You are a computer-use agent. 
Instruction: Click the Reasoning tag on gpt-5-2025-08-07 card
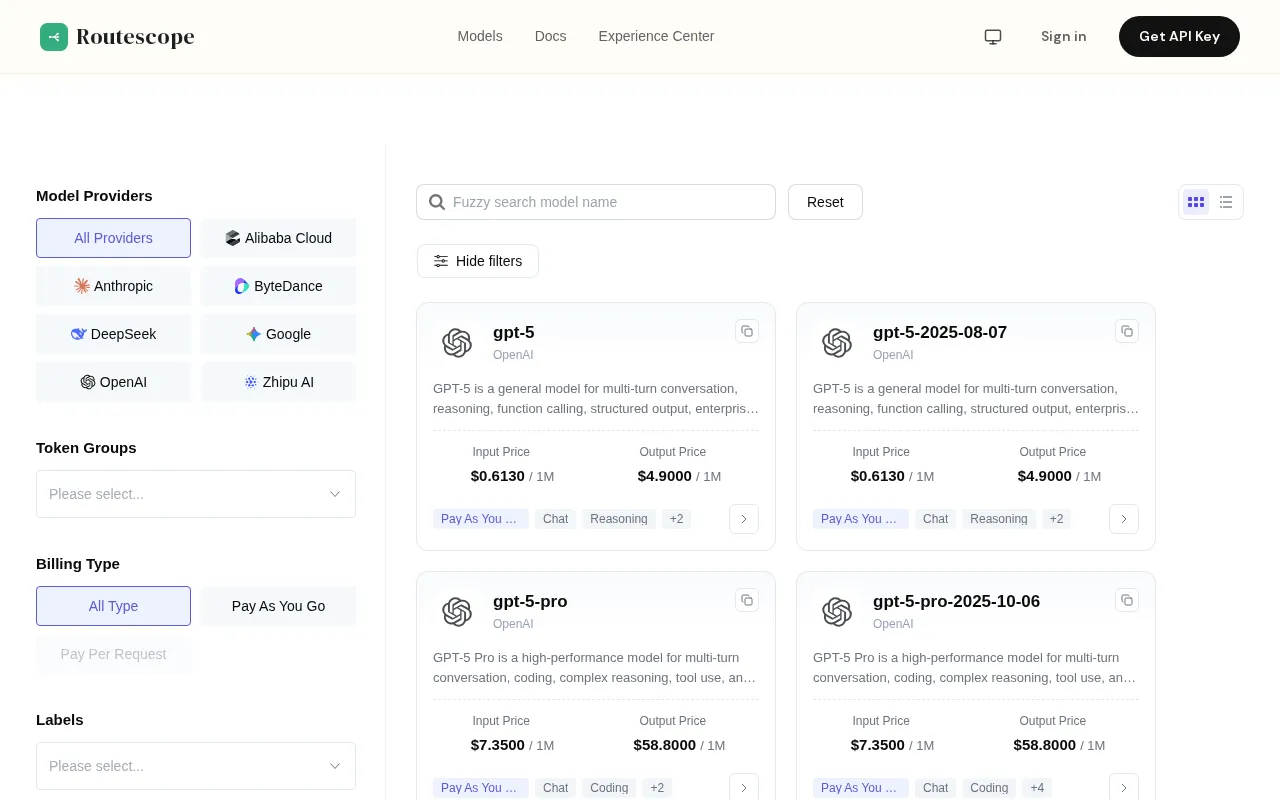pyautogui.click(x=999, y=519)
